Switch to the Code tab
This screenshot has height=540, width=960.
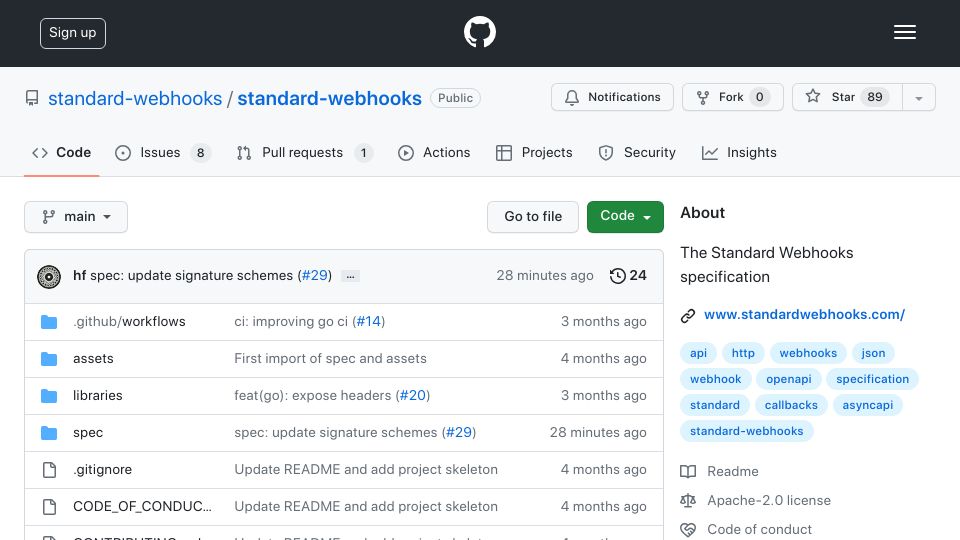click(61, 152)
